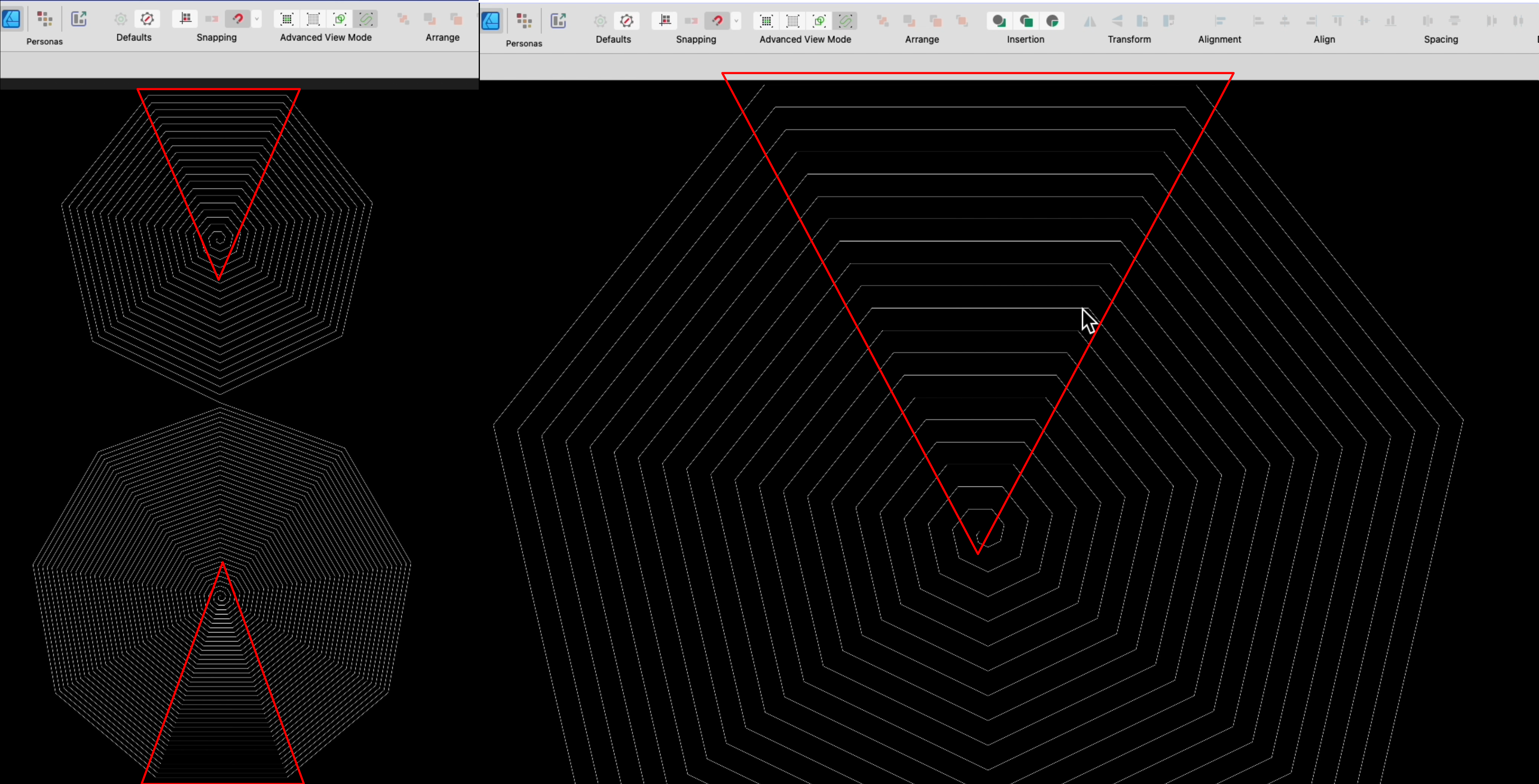Click Space Vertically icon
1539x784 pixels.
(1455, 21)
